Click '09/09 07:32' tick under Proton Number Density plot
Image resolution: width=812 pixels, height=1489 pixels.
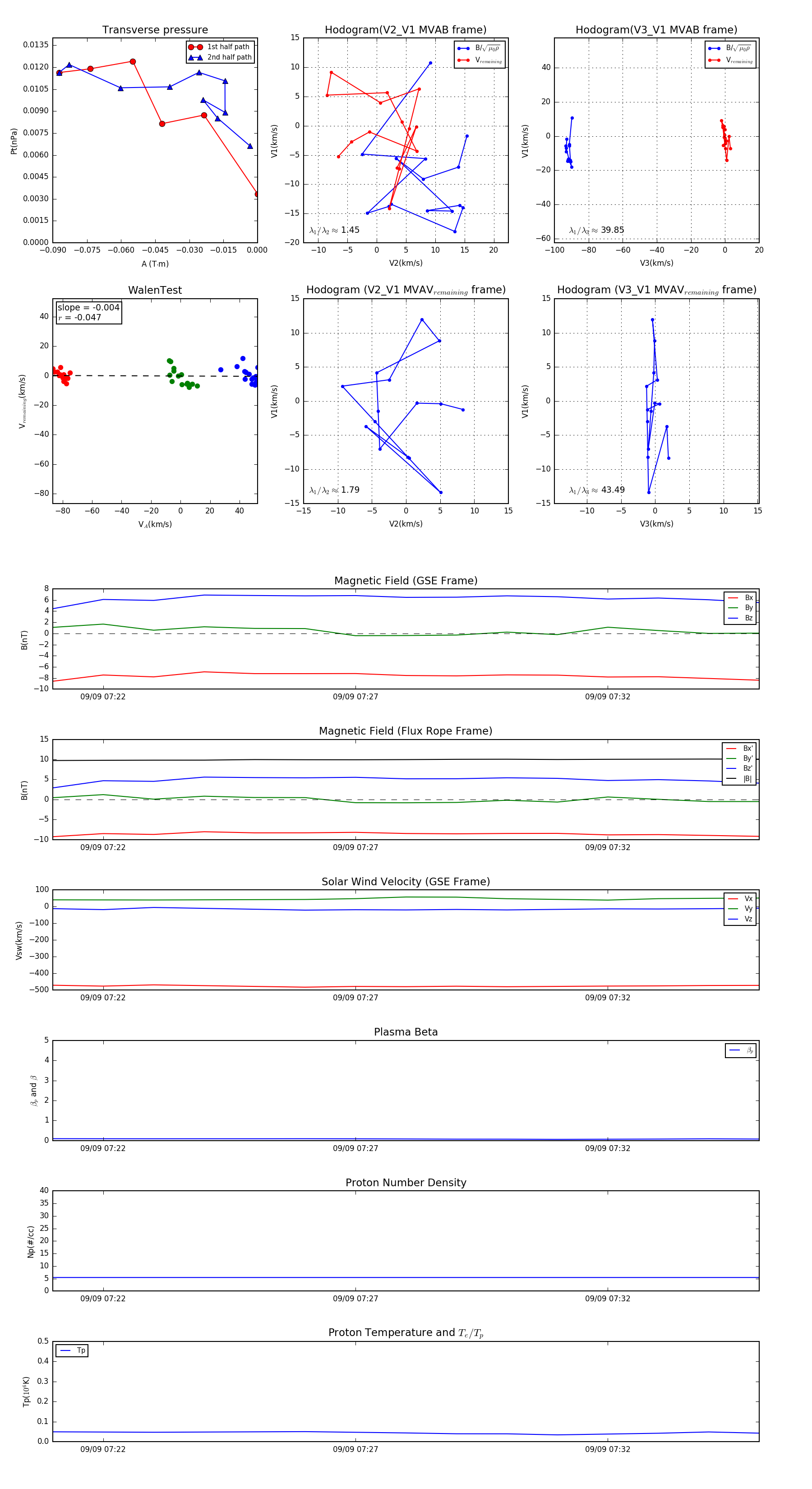click(x=607, y=1299)
